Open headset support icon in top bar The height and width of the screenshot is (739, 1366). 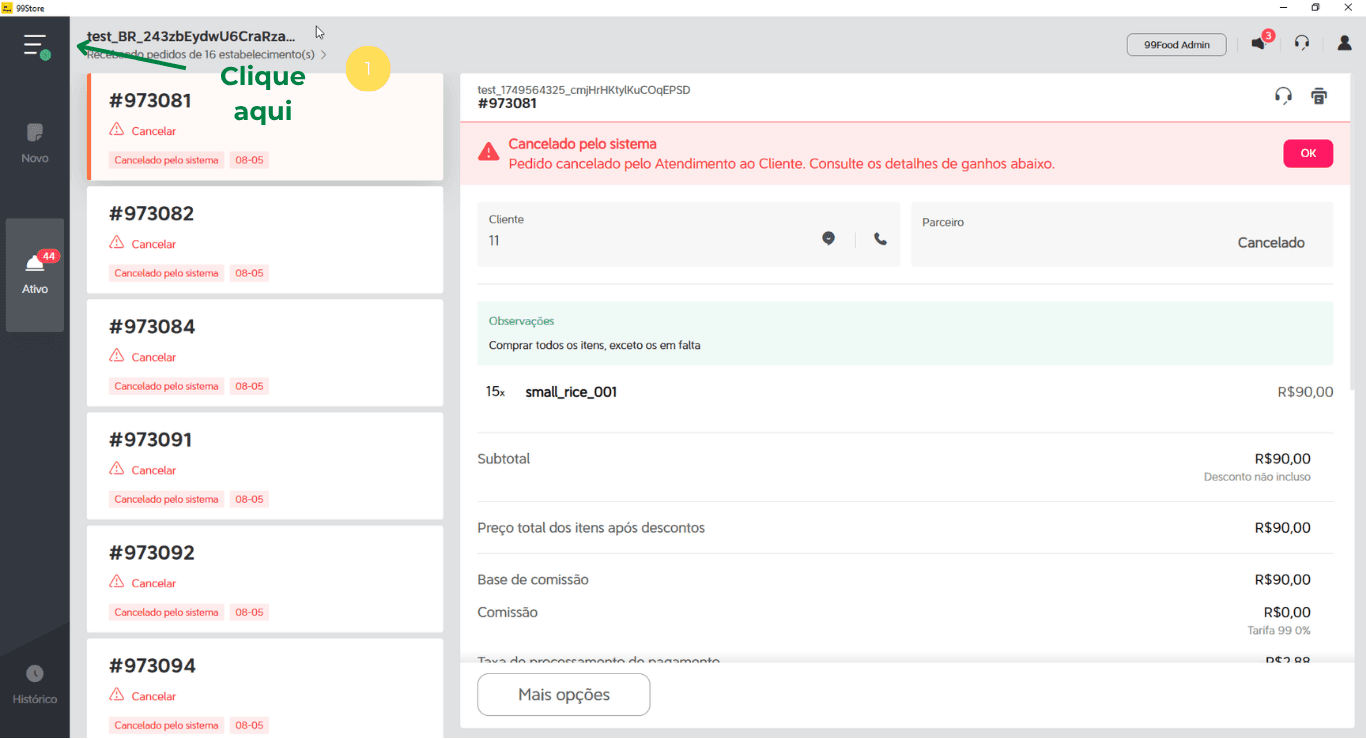click(1301, 44)
